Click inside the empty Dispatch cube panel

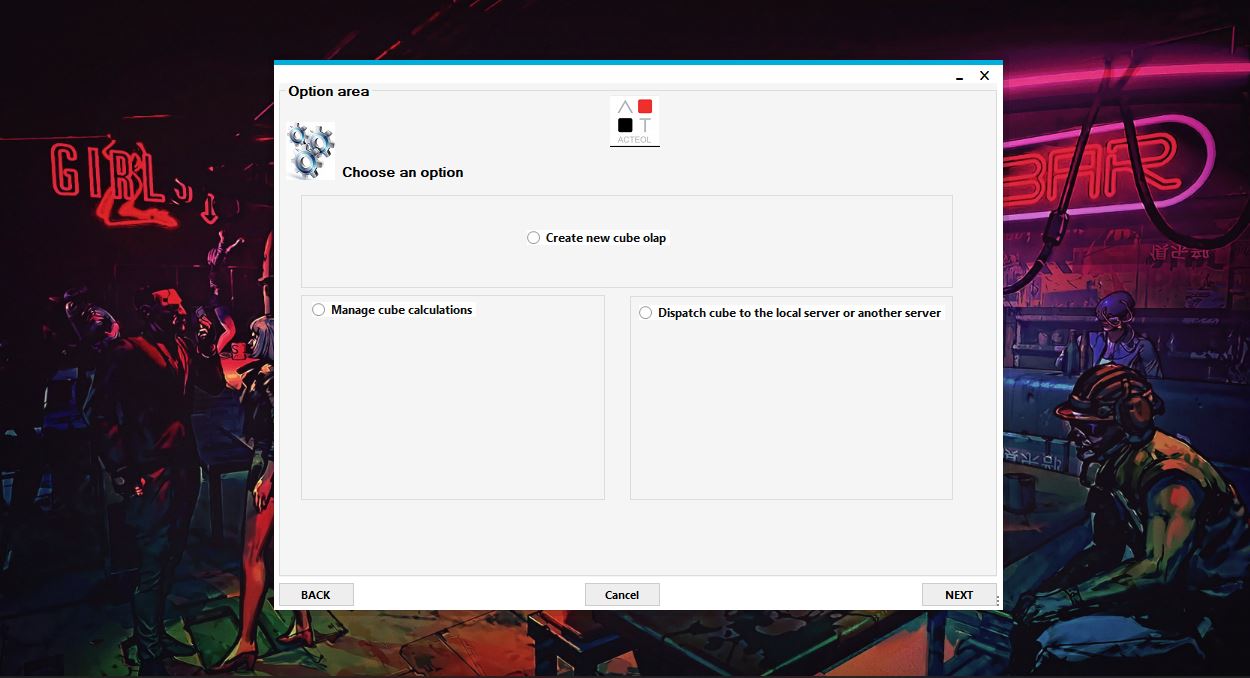pyautogui.click(x=791, y=410)
